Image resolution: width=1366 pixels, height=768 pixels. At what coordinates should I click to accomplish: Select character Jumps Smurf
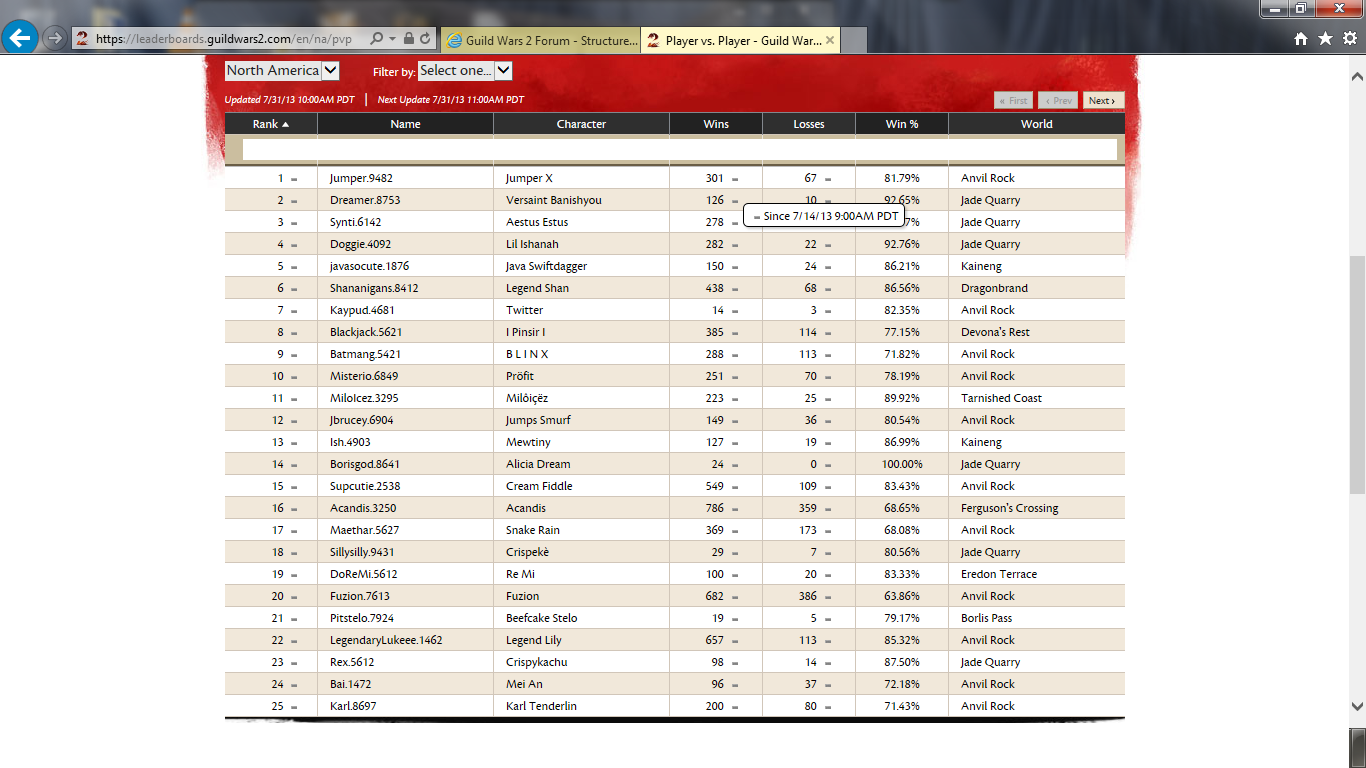click(x=538, y=420)
